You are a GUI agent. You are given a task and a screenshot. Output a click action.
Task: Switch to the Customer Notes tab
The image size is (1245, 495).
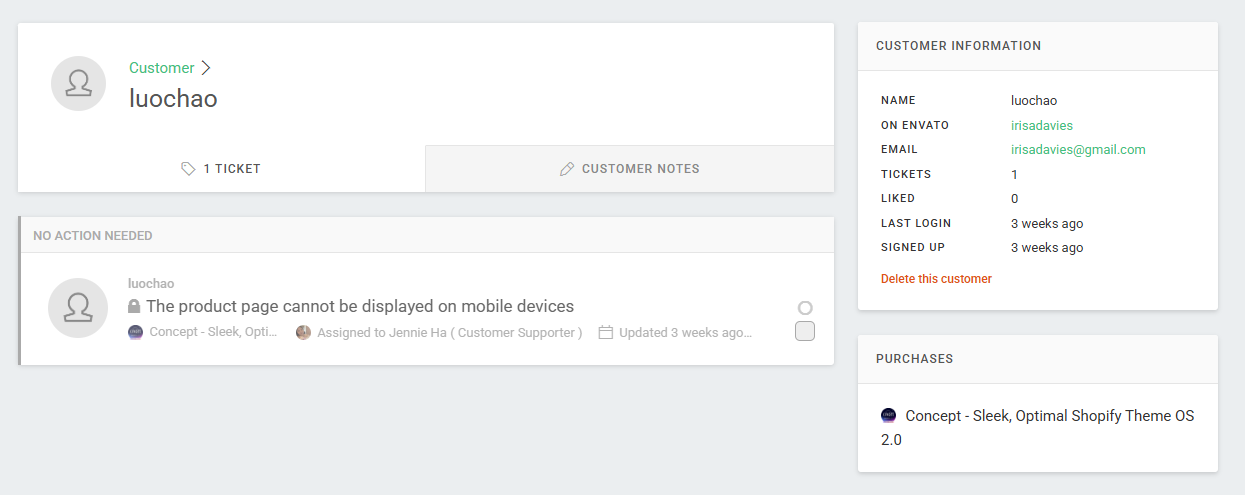coord(630,169)
